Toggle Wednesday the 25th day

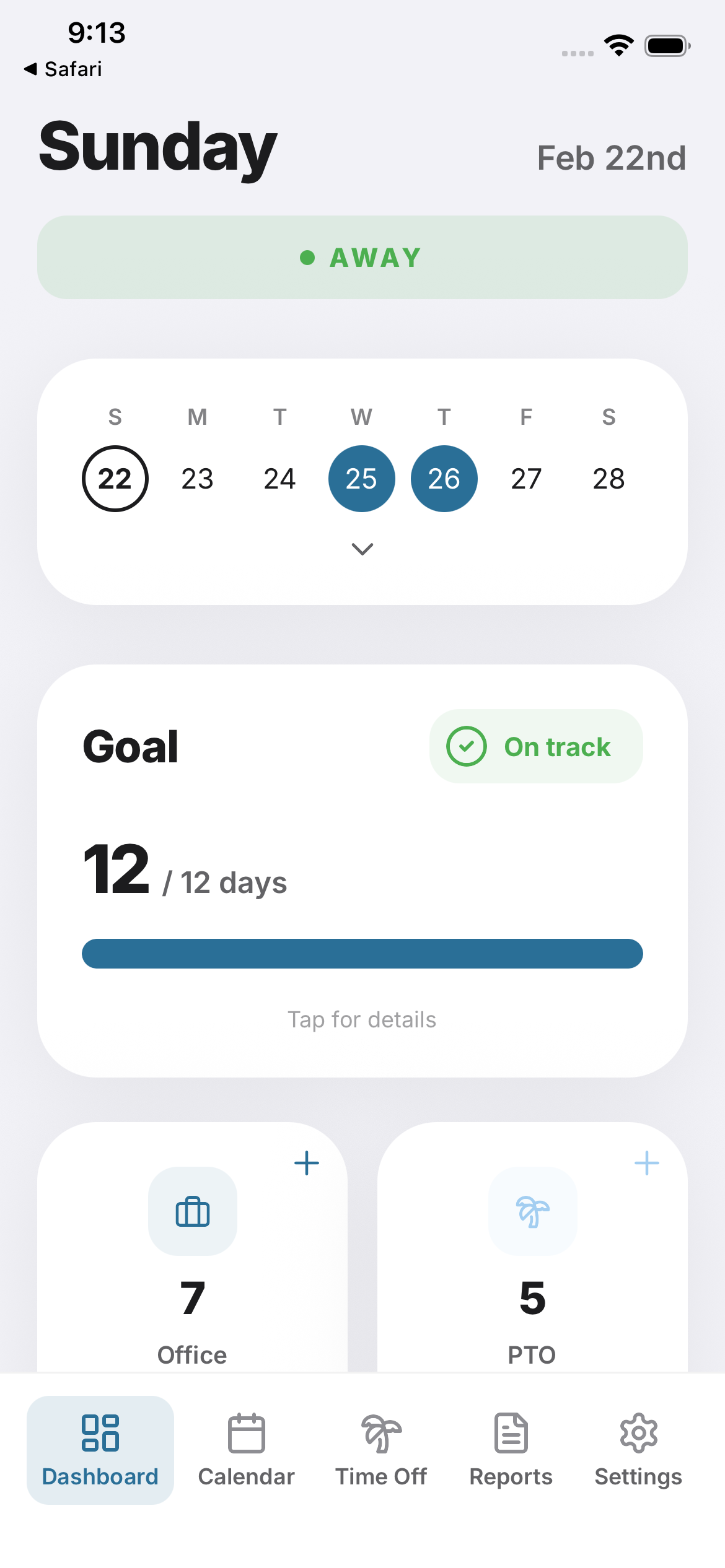(x=361, y=479)
